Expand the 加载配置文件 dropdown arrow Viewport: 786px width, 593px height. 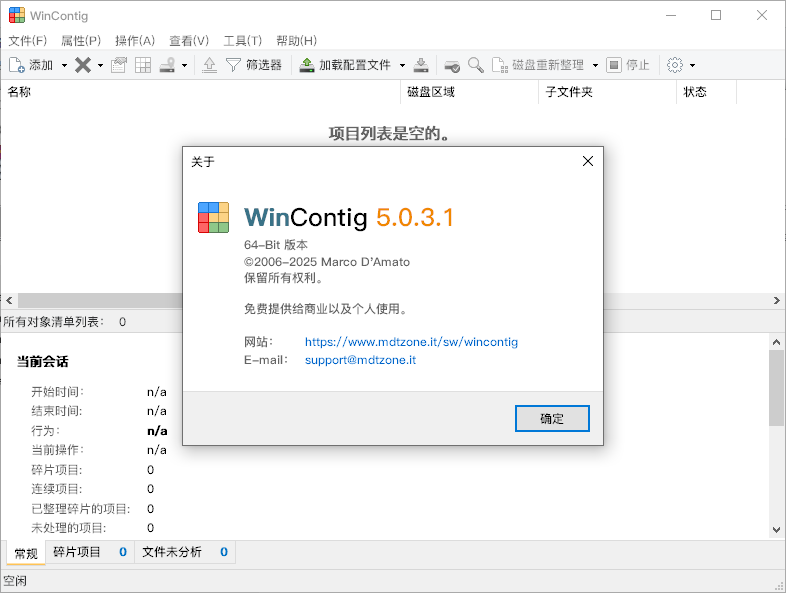pos(402,65)
